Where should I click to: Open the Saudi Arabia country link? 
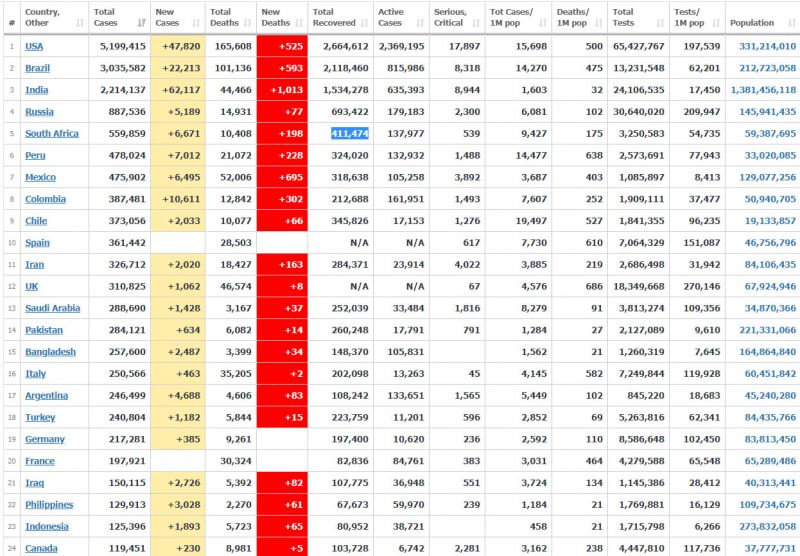[53, 308]
